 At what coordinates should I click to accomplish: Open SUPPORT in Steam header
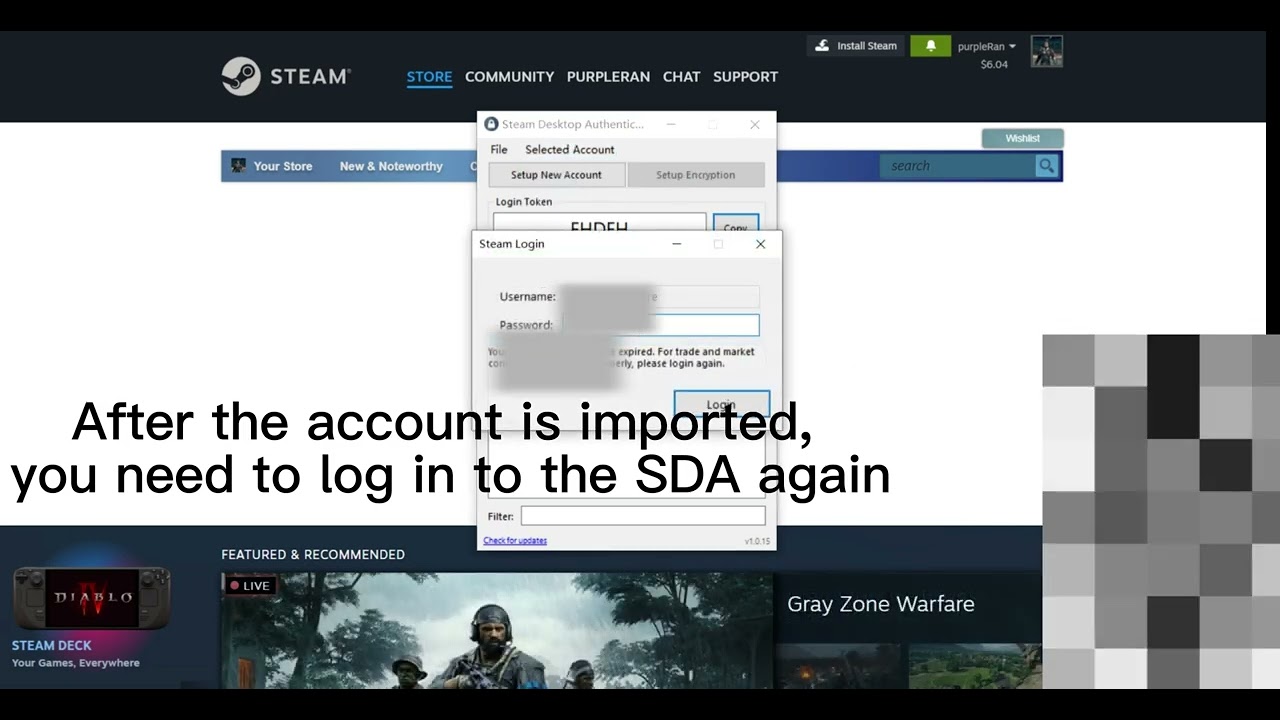coord(745,76)
